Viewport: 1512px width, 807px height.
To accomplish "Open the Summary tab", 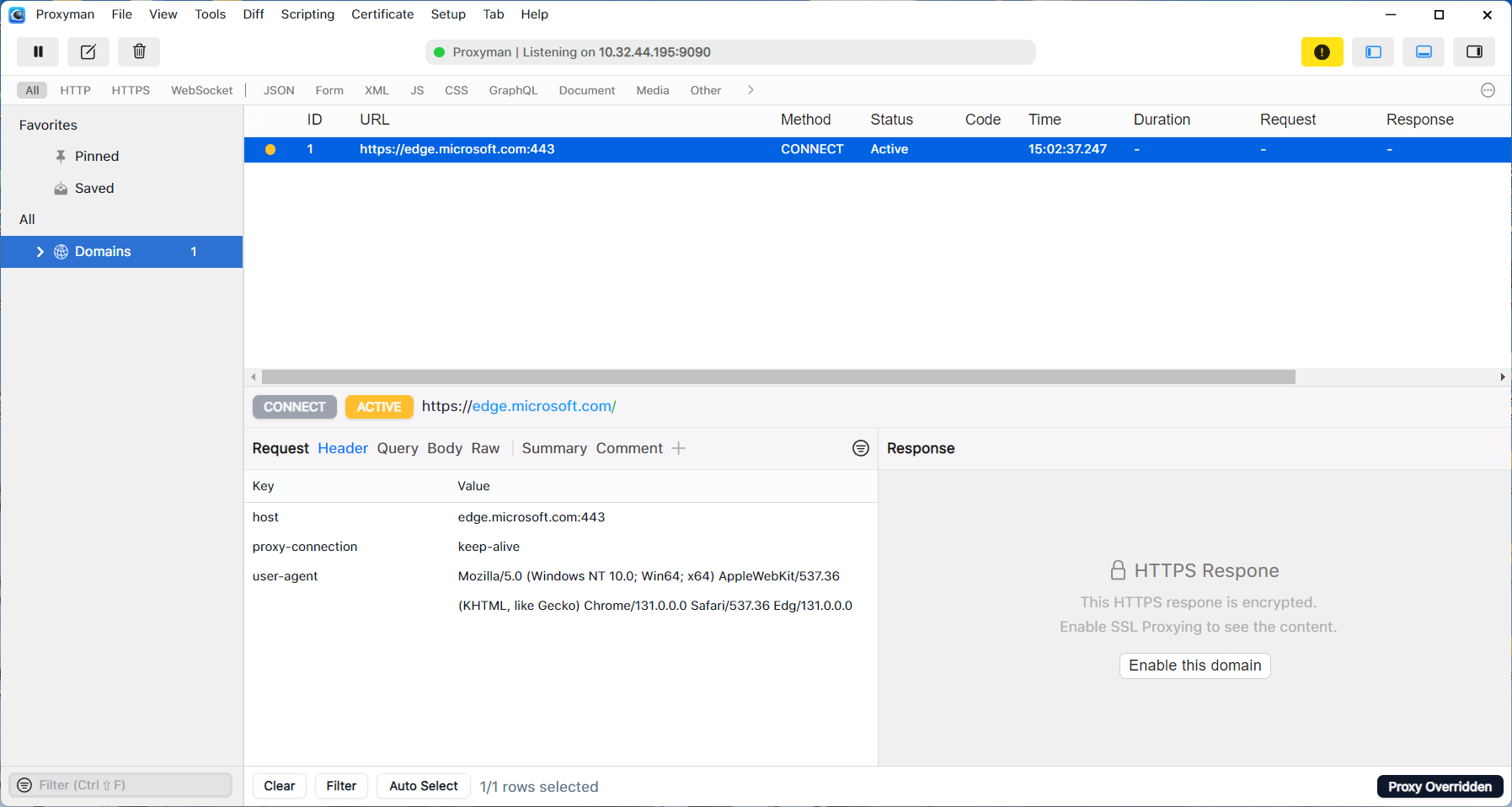I will 554,448.
